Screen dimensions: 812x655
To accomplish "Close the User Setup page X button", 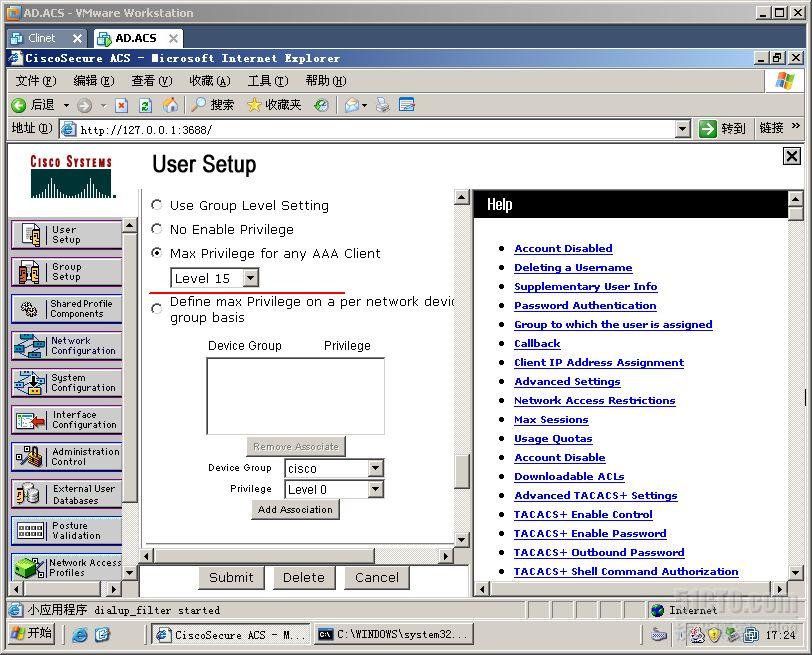I will click(791, 156).
